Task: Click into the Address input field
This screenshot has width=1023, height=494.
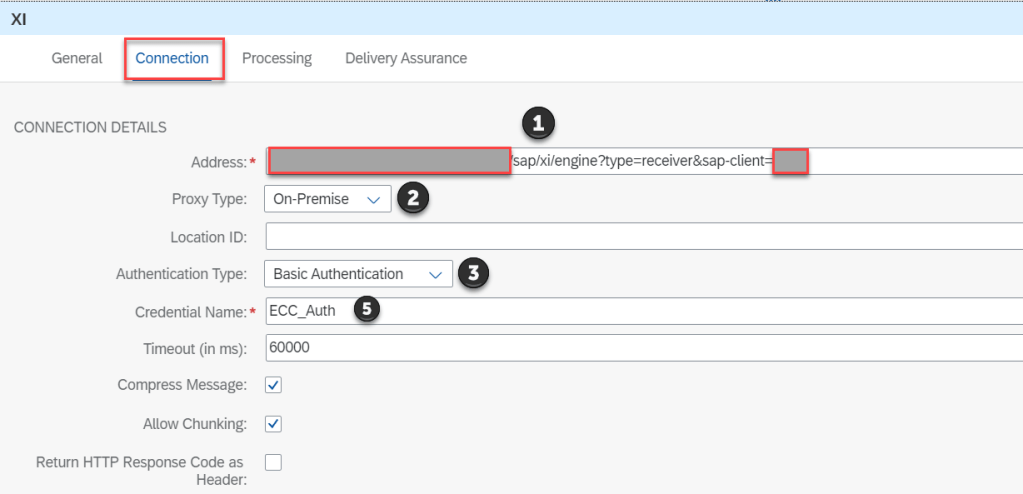Action: coord(640,161)
